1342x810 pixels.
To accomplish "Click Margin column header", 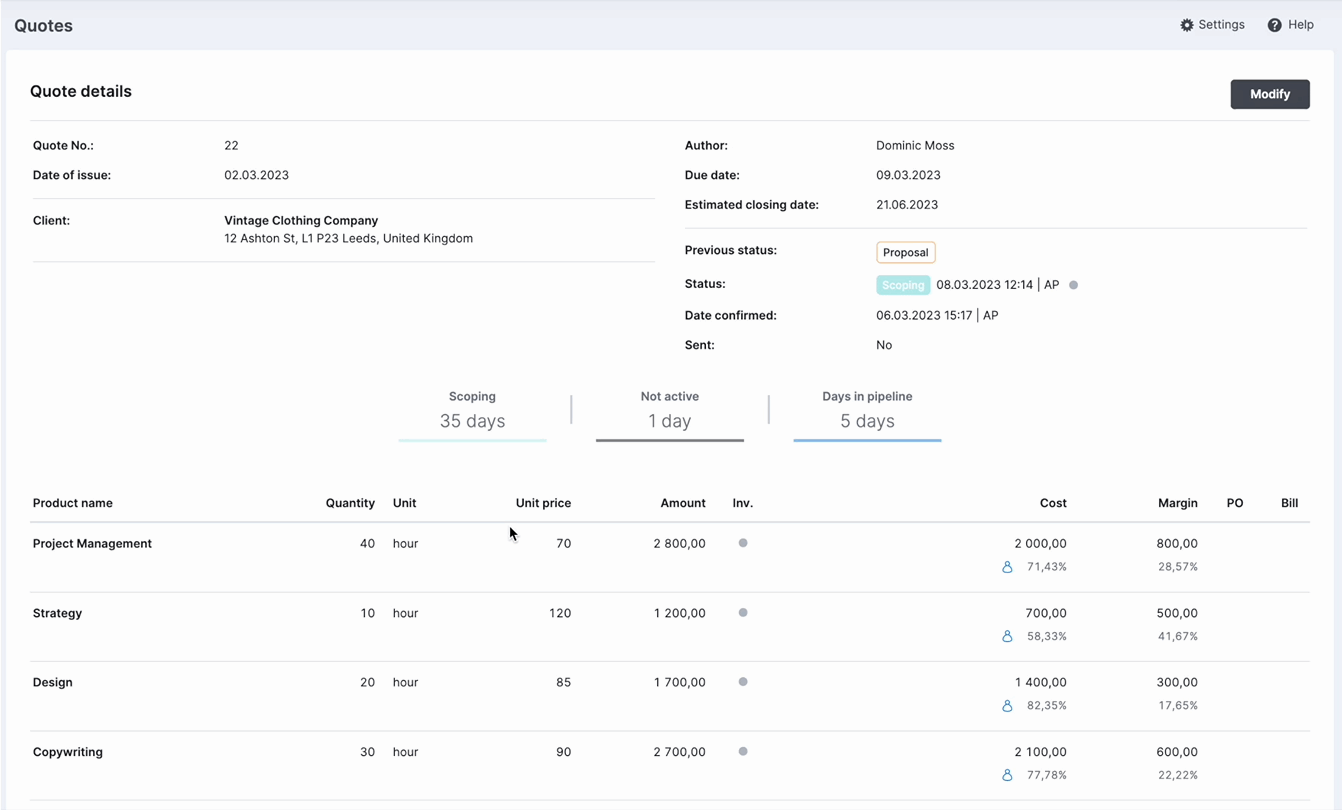I will [x=1178, y=503].
